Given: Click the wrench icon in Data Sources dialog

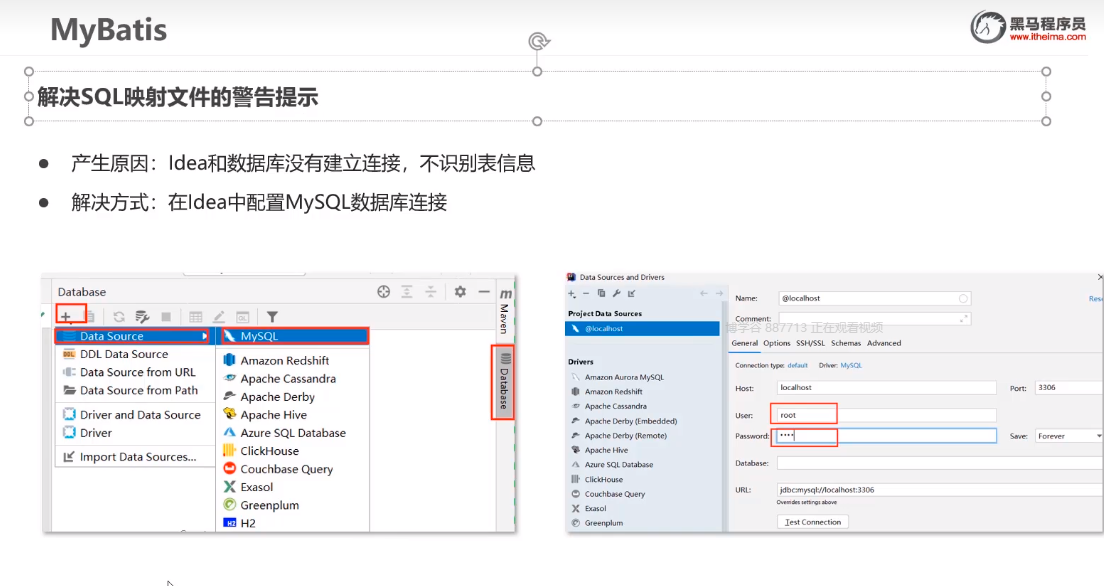Looking at the screenshot, I should pyautogui.click(x=616, y=294).
